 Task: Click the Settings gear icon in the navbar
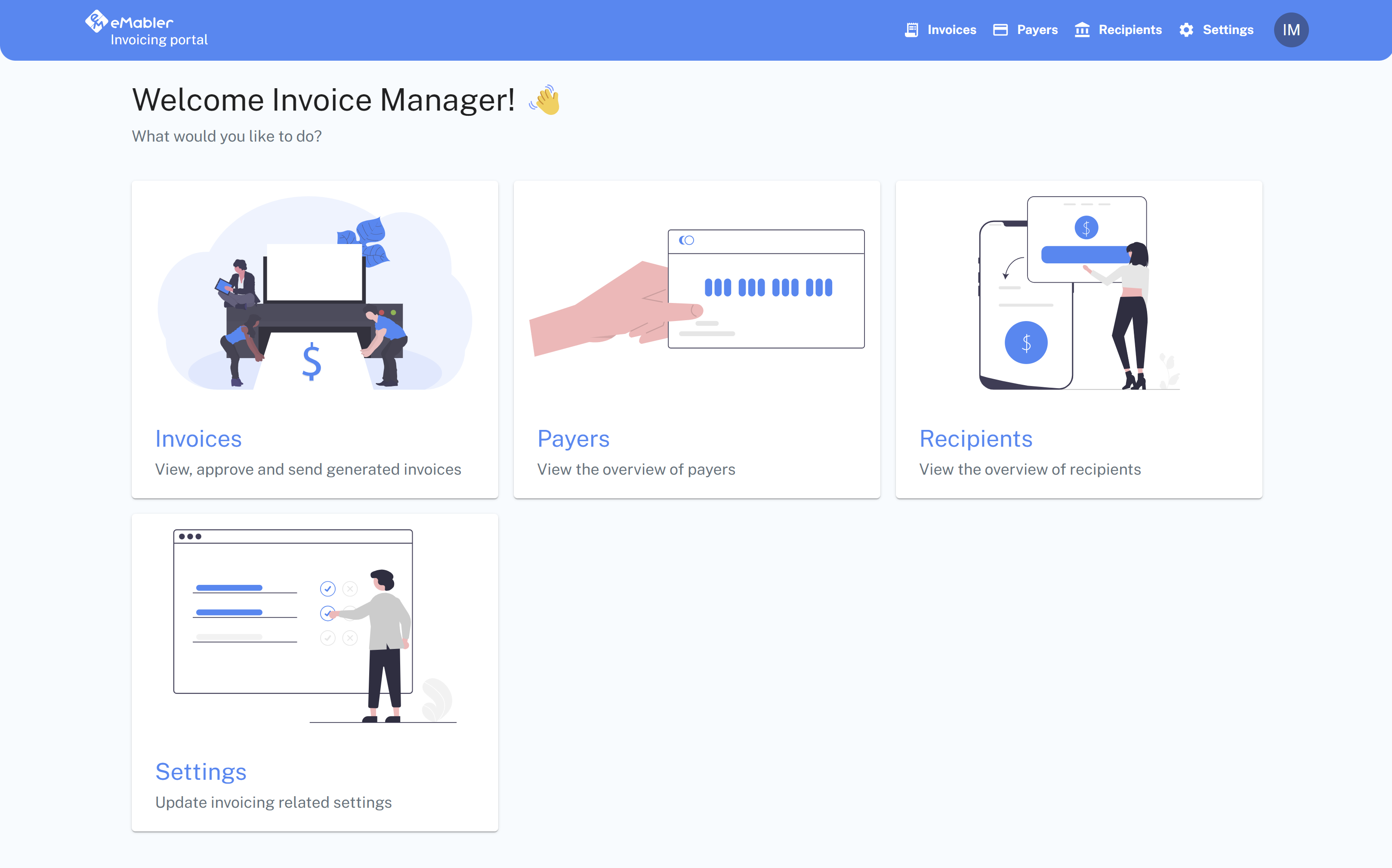coord(1186,29)
